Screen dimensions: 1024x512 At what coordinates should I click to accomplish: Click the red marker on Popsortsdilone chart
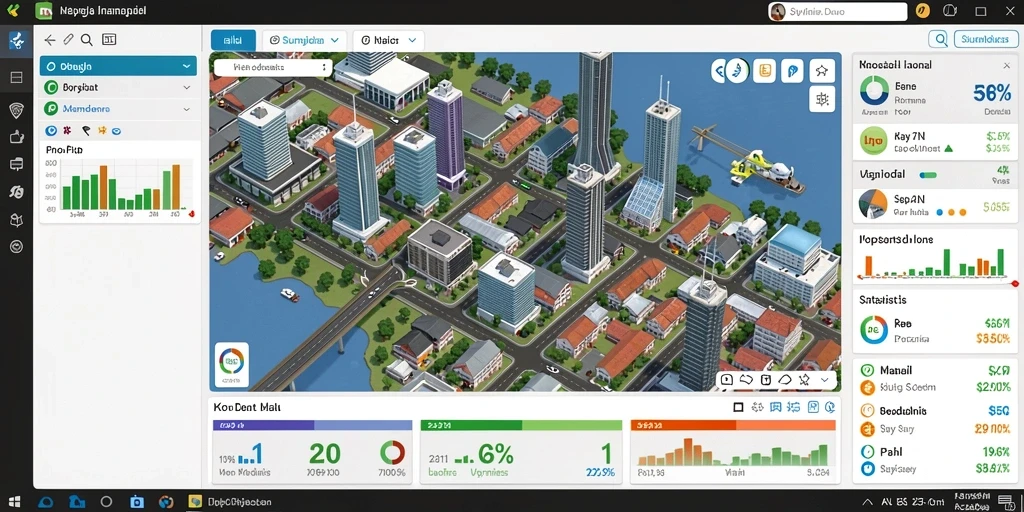tap(1015, 284)
